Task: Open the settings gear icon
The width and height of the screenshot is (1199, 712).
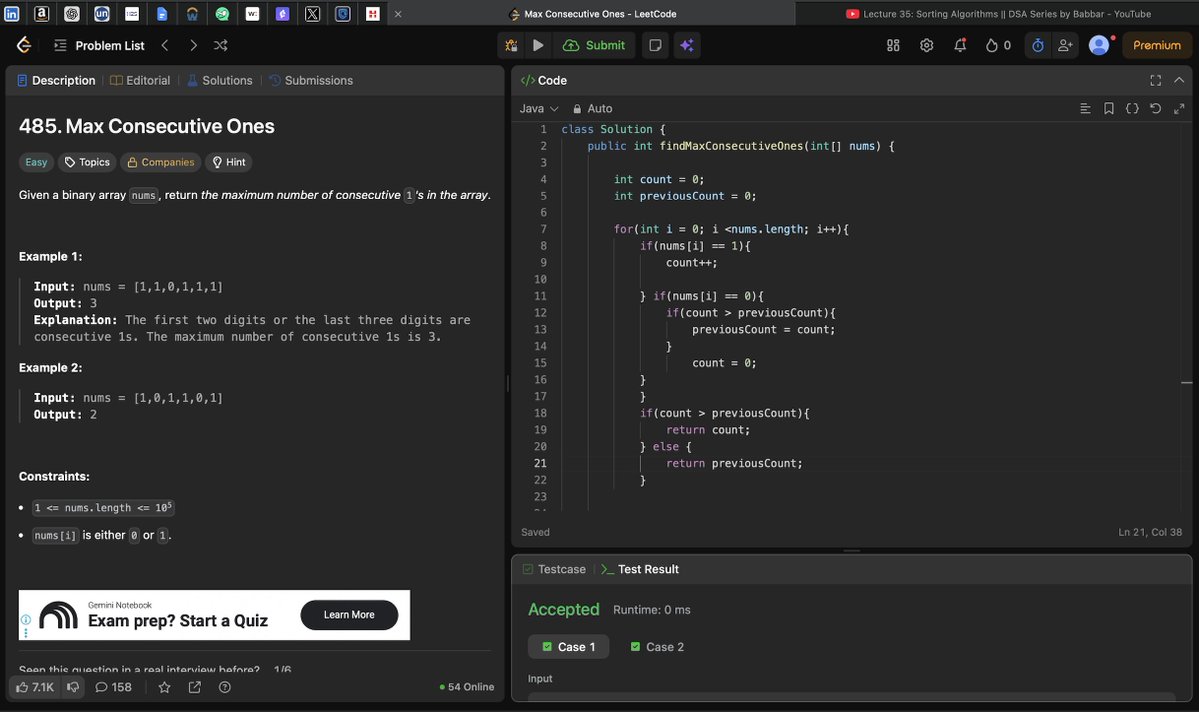Action: click(x=927, y=45)
